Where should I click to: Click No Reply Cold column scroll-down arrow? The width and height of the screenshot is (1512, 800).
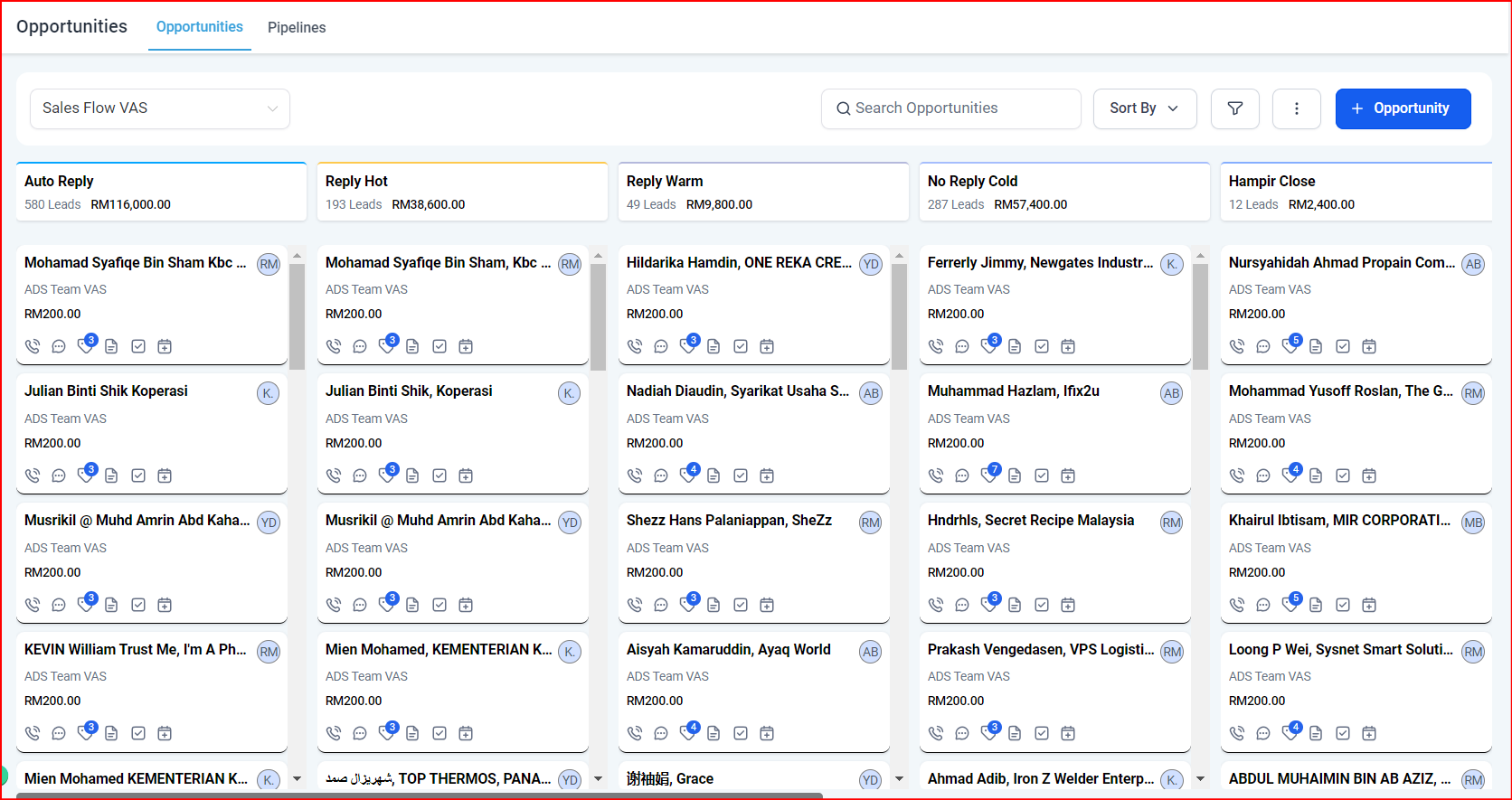[x=1200, y=778]
